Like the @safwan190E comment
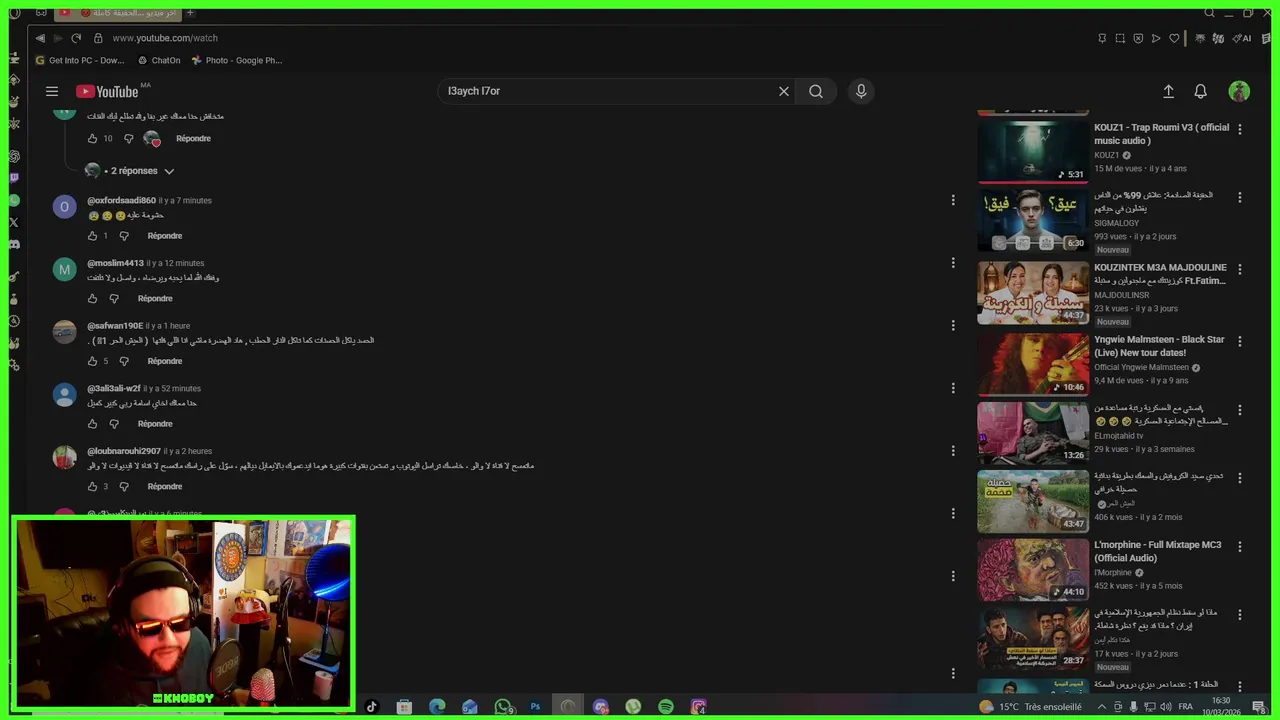Viewport: 1280px width, 720px height. pyautogui.click(x=92, y=361)
